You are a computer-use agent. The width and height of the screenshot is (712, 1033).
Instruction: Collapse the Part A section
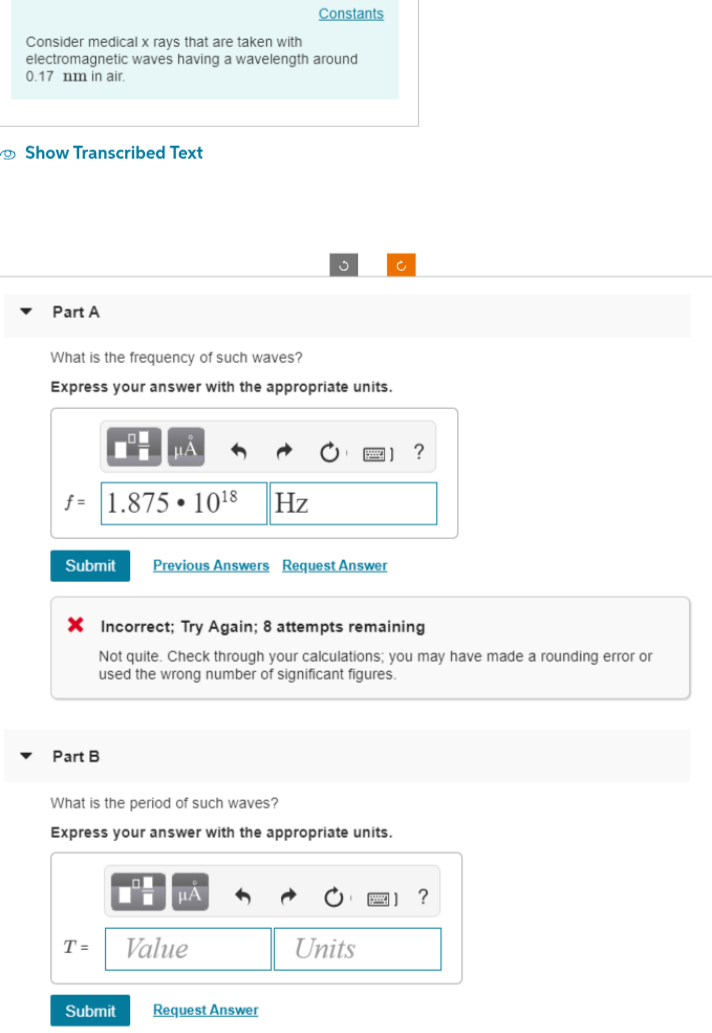click(26, 312)
